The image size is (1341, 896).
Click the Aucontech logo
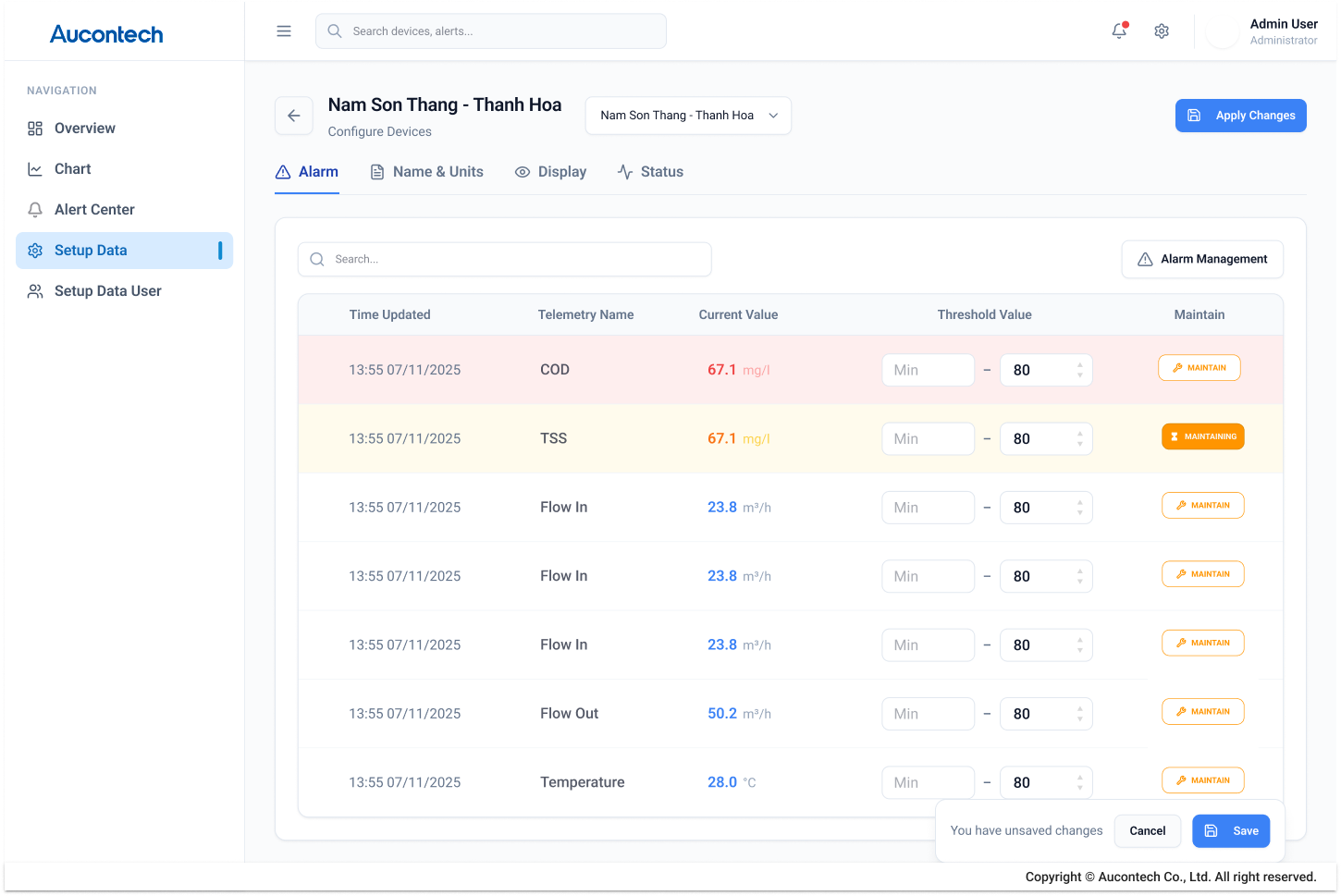(x=106, y=34)
